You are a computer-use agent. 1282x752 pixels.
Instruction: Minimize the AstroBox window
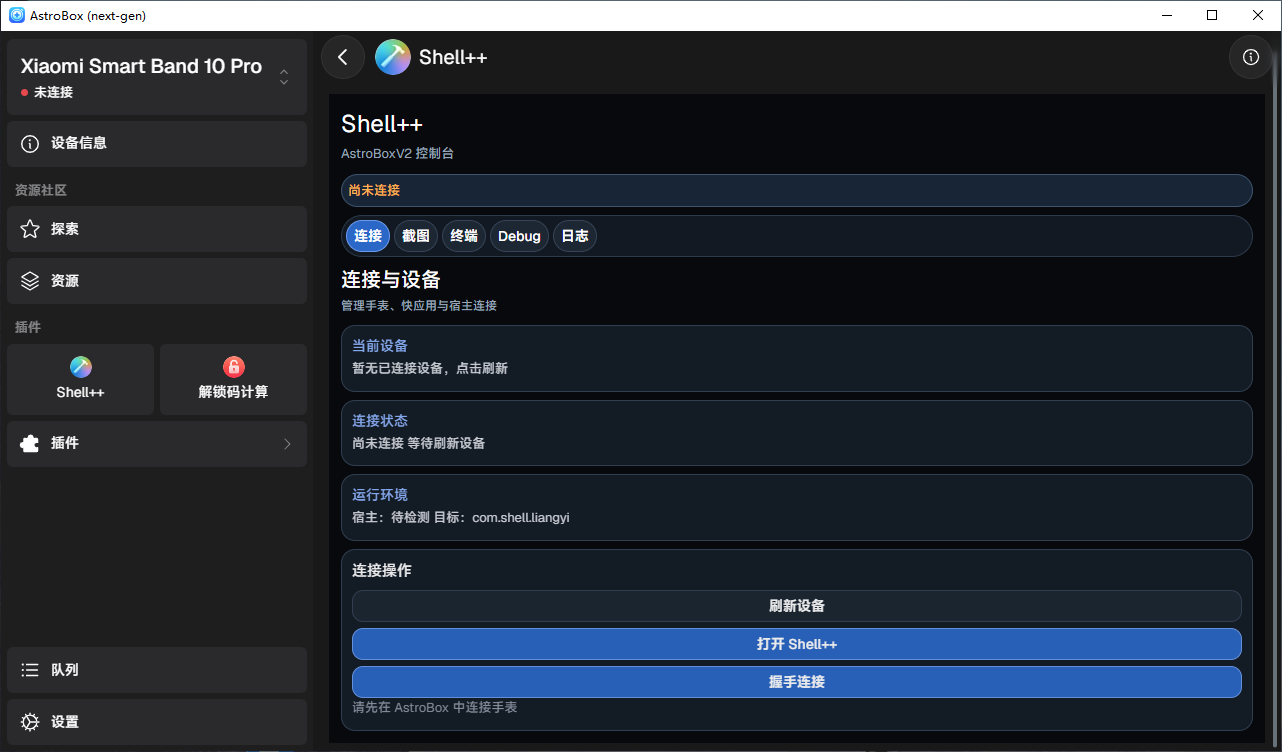pos(1166,15)
